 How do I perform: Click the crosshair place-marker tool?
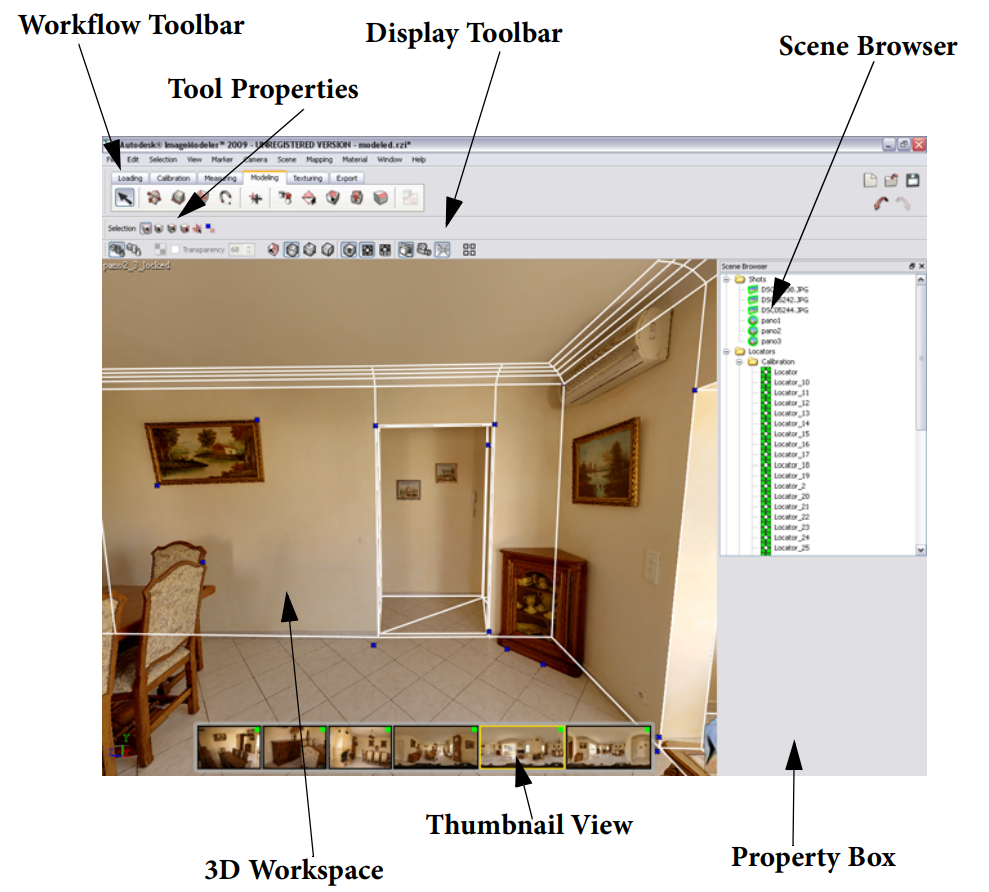[x=255, y=198]
